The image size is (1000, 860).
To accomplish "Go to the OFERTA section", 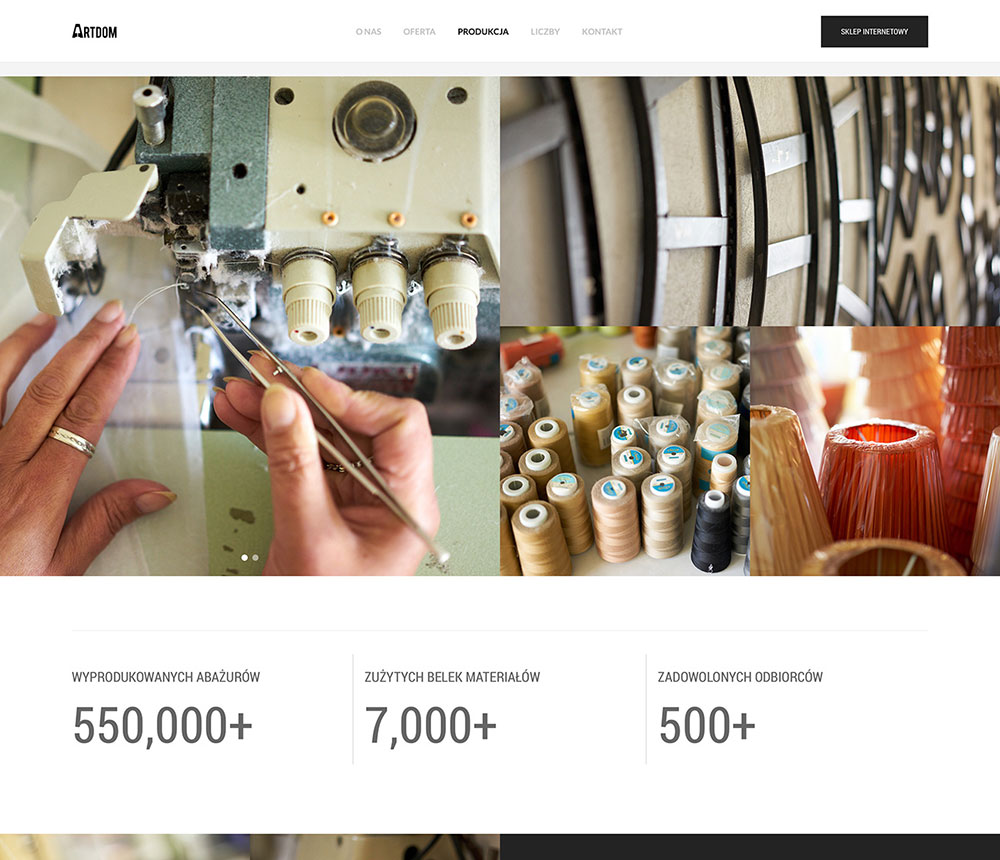I will tap(419, 31).
